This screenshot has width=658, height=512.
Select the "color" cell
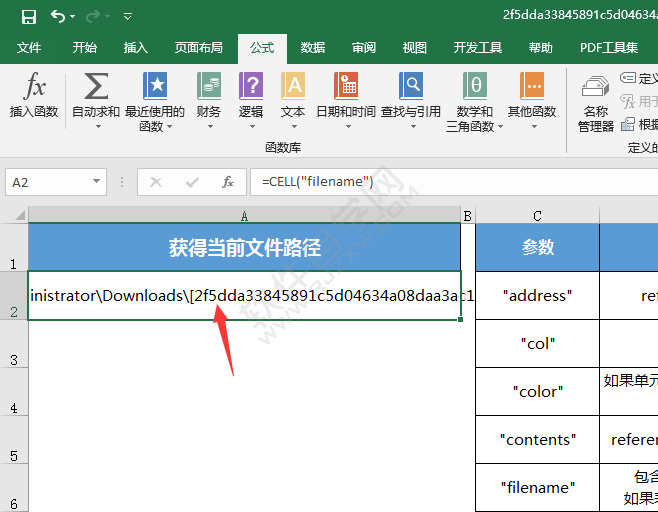[x=538, y=392]
